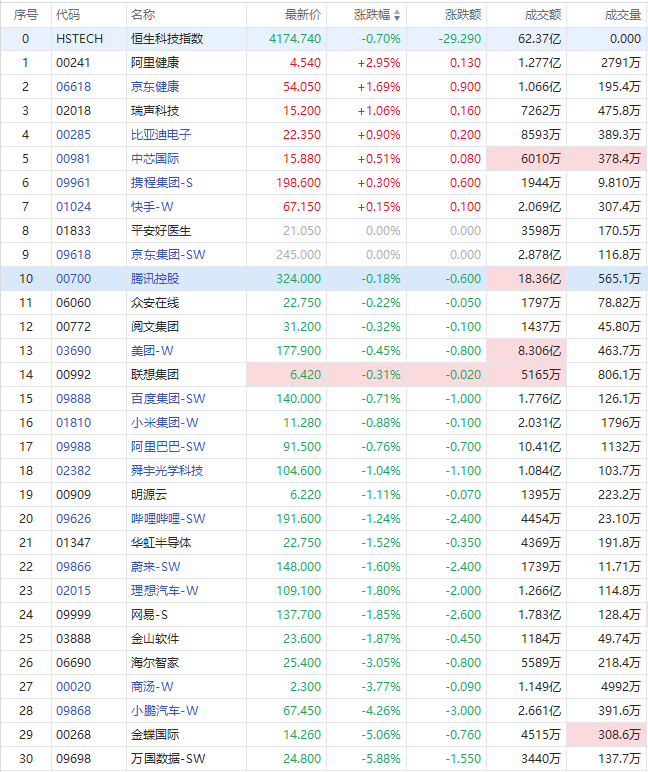Click the 序号 column header
Screen dimensions: 648x772
coord(26,15)
